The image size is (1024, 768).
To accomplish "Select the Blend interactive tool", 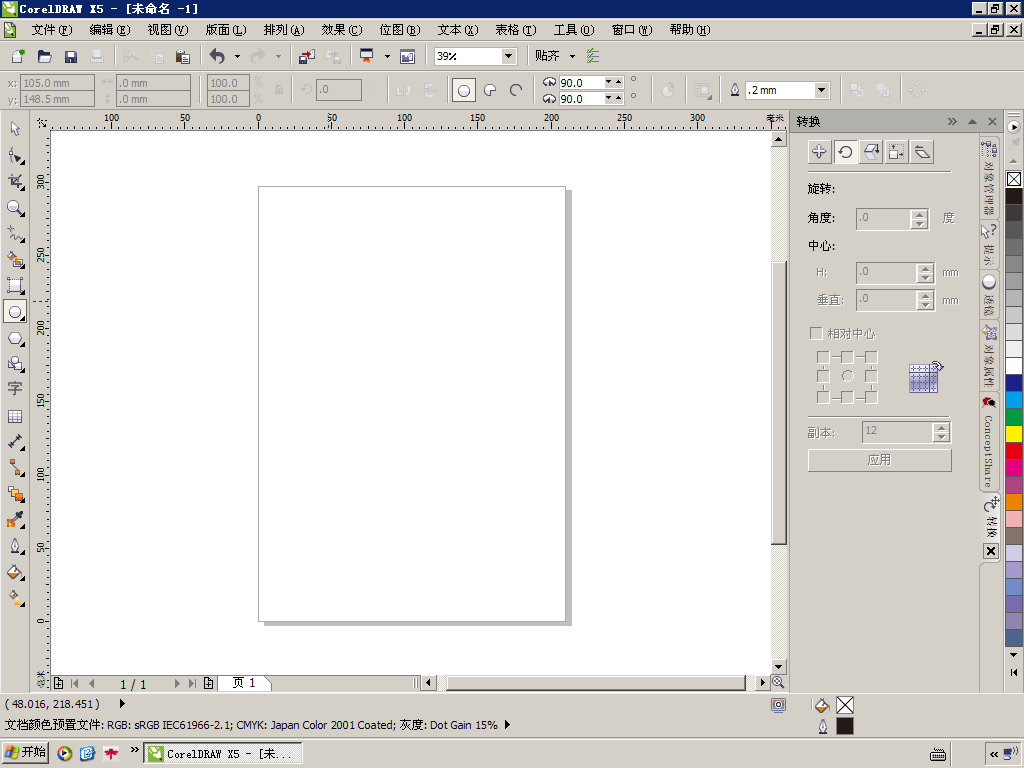I will point(15,494).
